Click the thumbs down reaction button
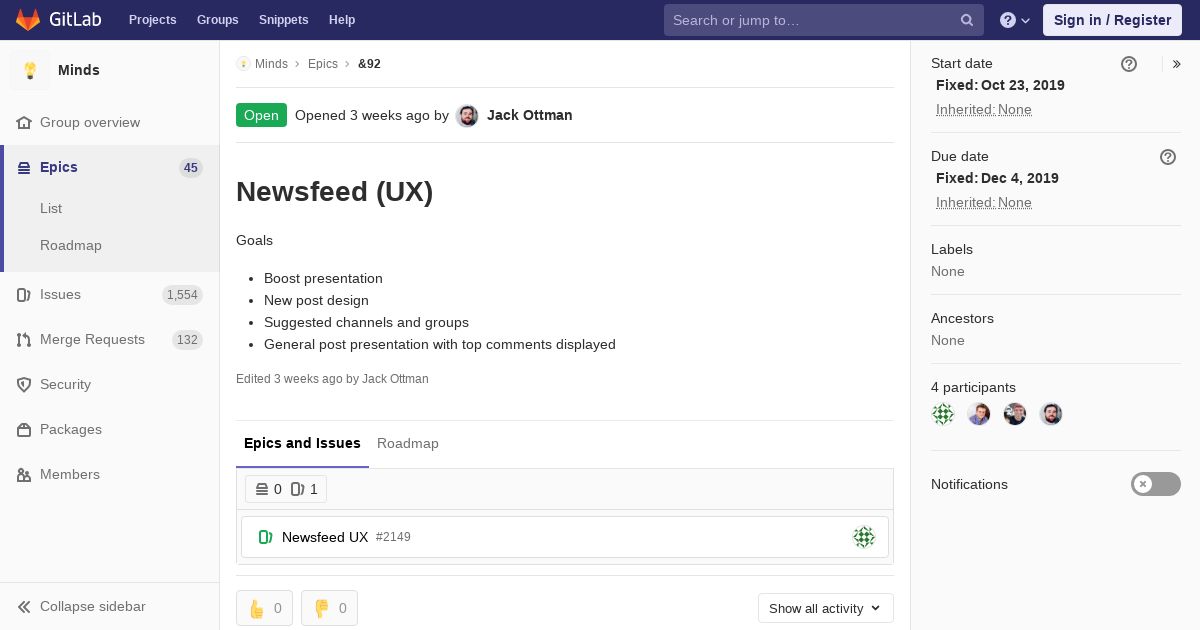 (x=329, y=608)
